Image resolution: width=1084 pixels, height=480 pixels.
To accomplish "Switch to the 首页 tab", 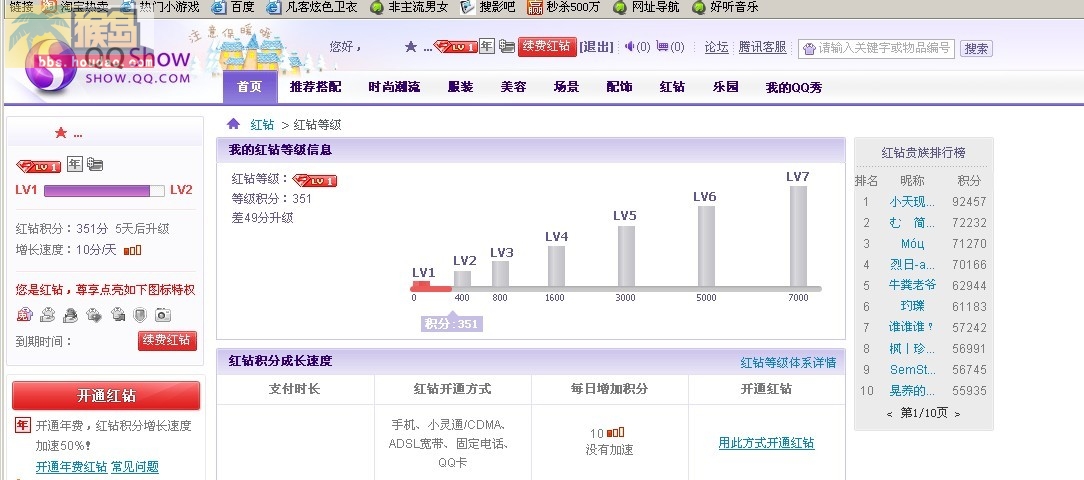I will coord(250,87).
